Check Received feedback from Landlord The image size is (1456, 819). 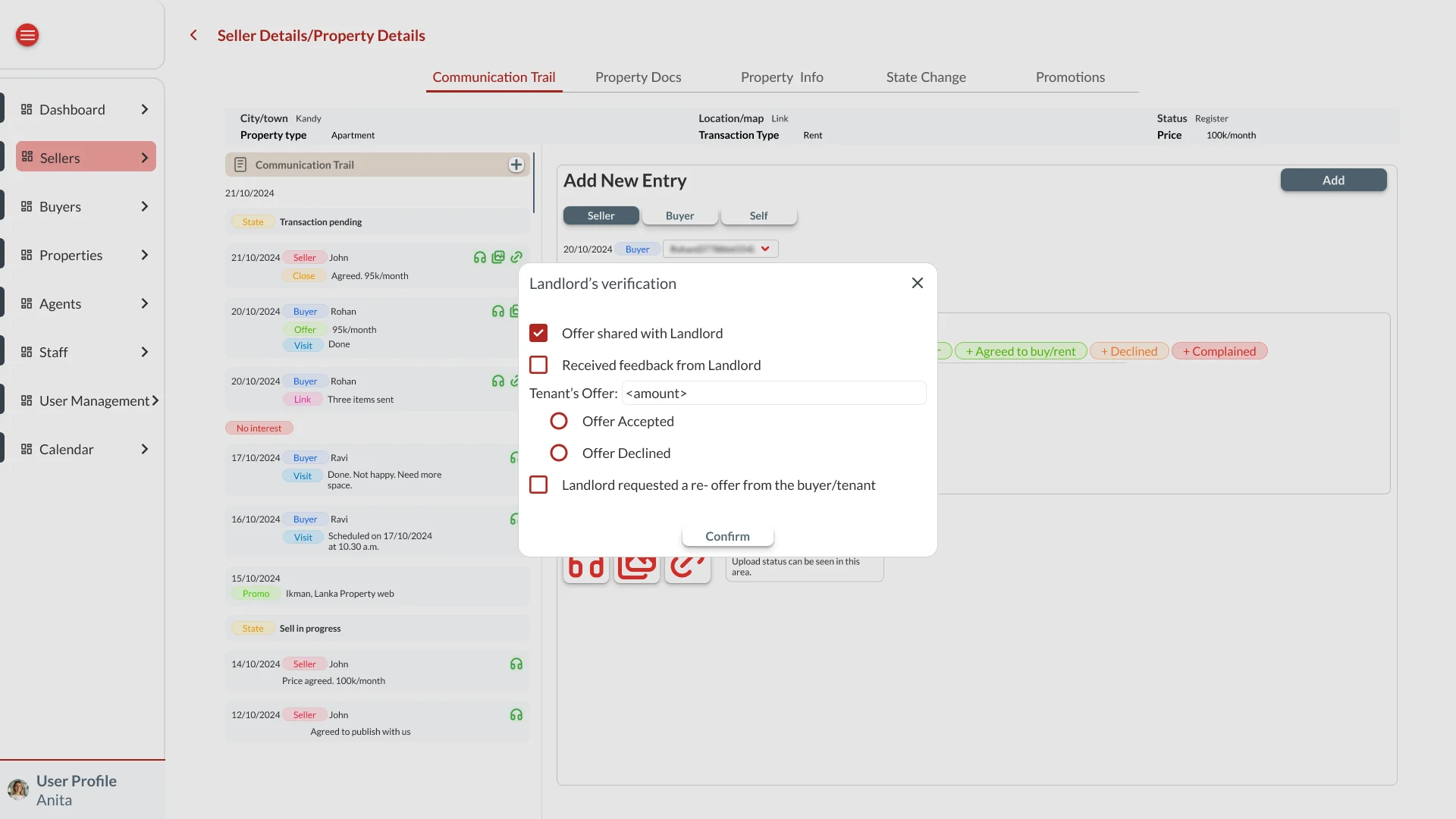538,365
